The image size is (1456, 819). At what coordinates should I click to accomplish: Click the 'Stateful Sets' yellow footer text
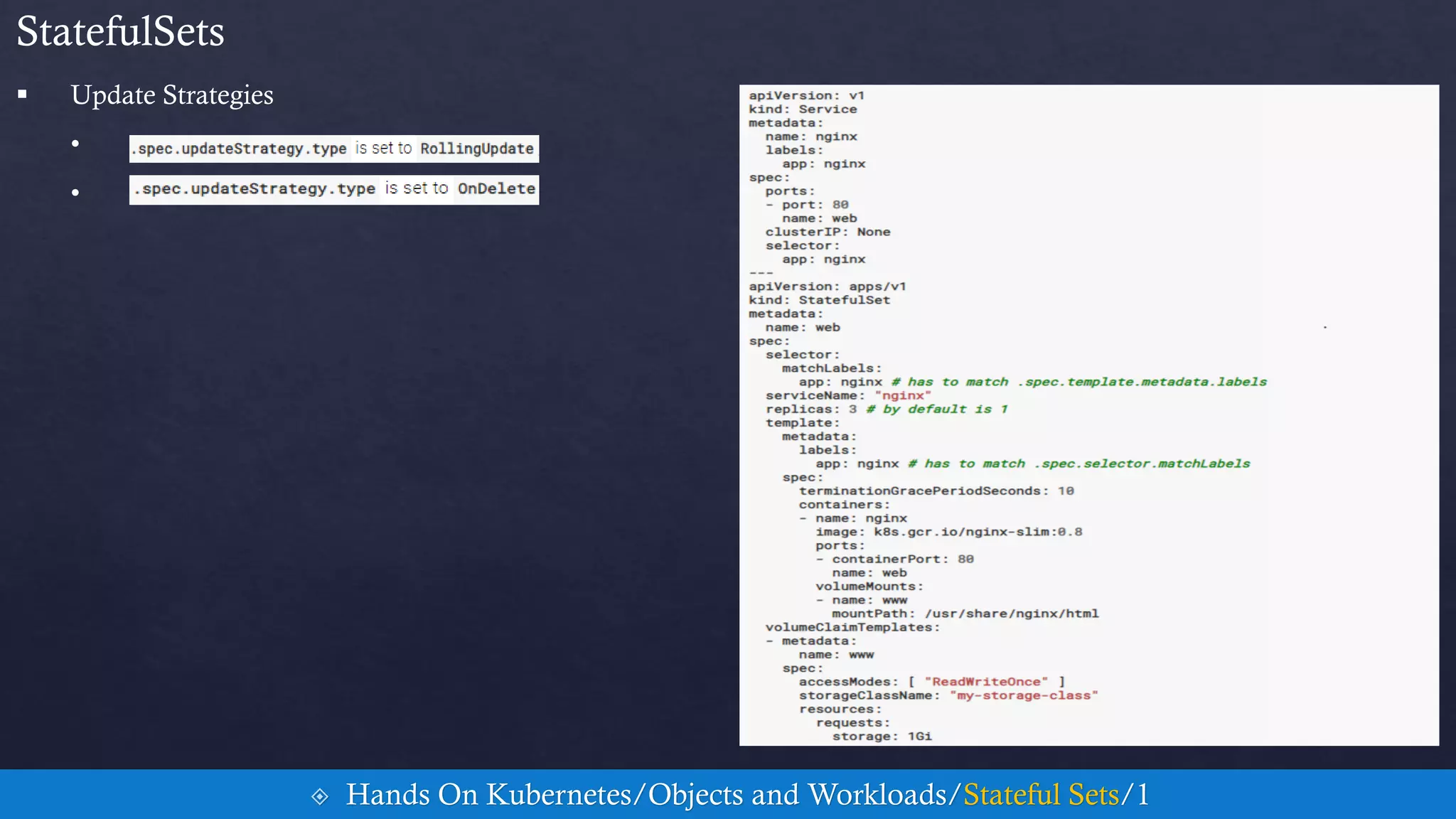(x=1041, y=794)
